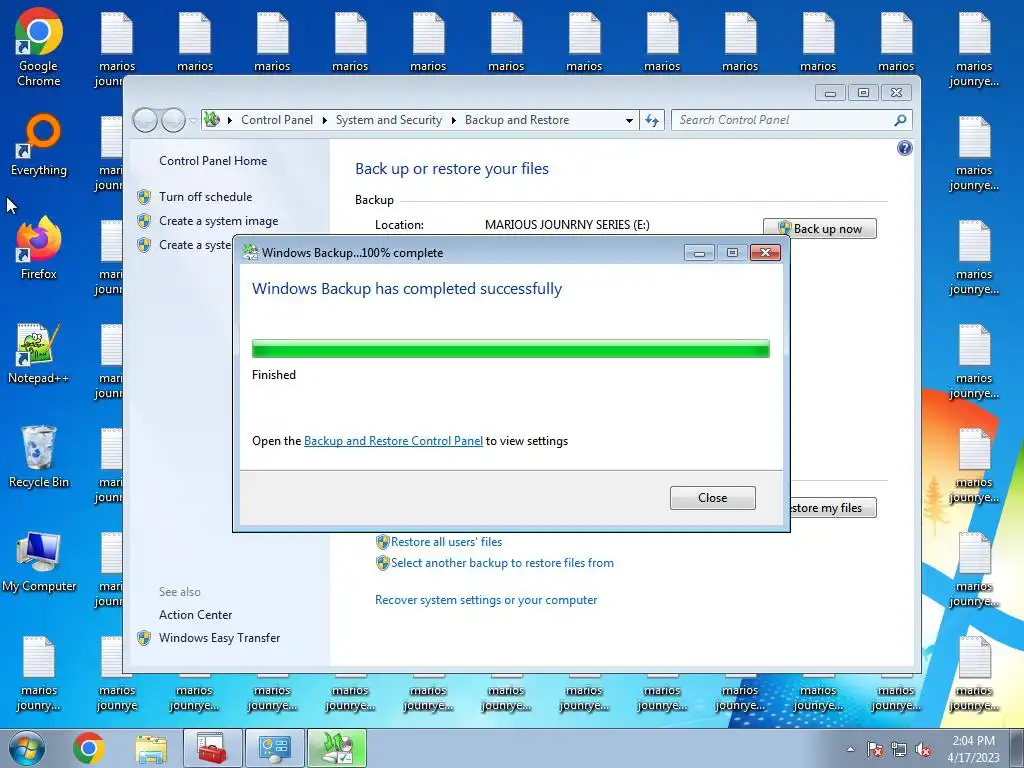Switch to Control Panel taskbar item
This screenshot has width=1024, height=768.
click(275, 748)
